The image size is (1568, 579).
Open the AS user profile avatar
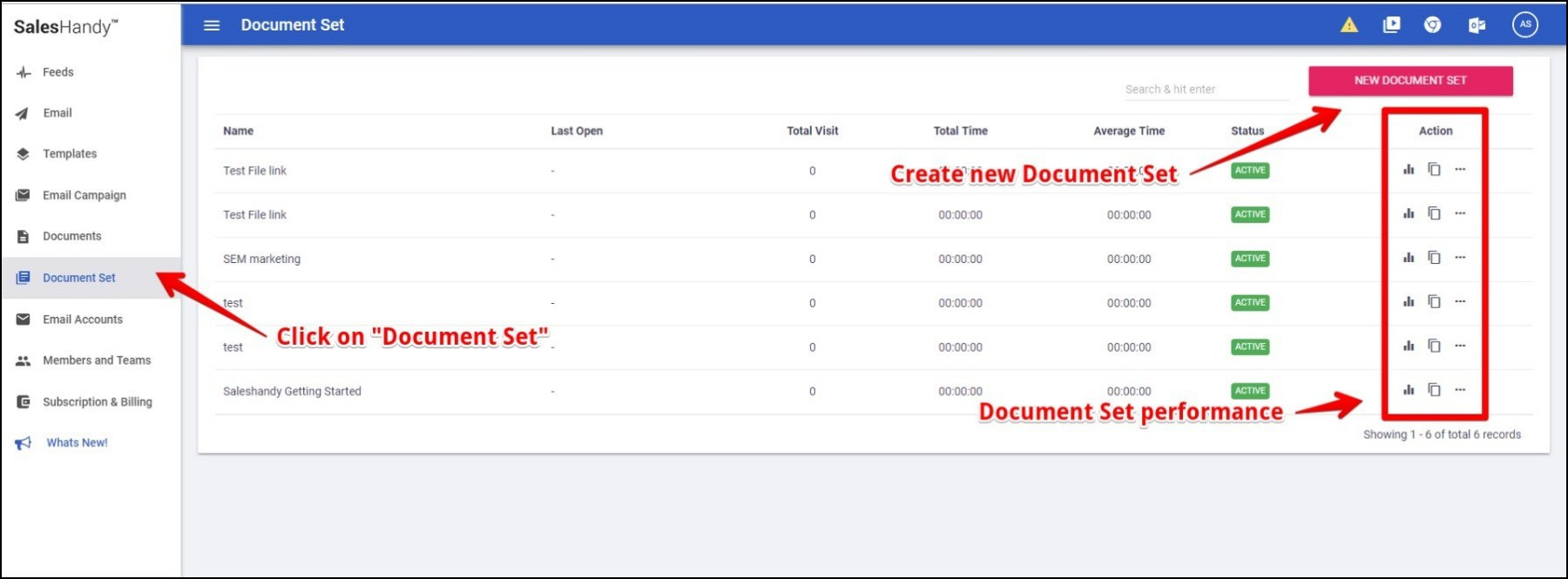pos(1524,24)
